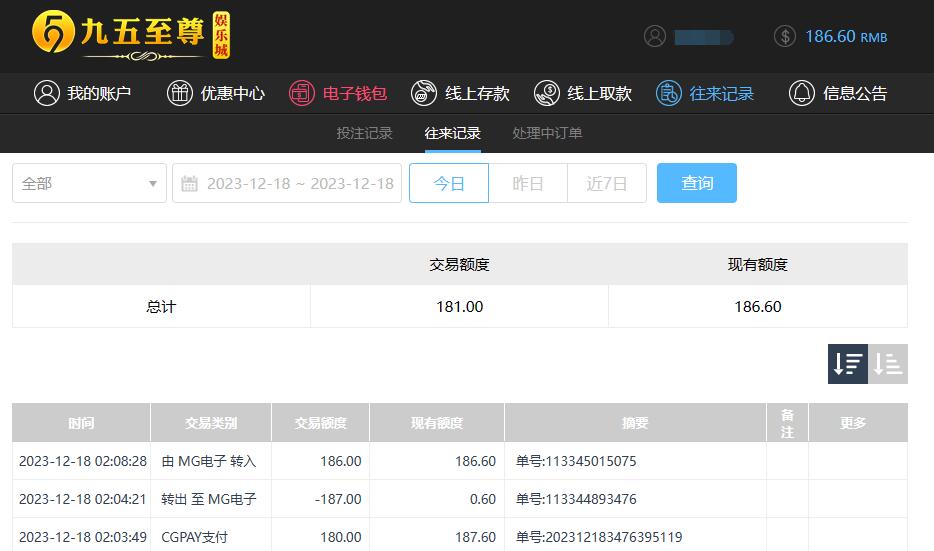Click the 优惠中心 gift icon
This screenshot has width=934, height=551.
tap(180, 93)
